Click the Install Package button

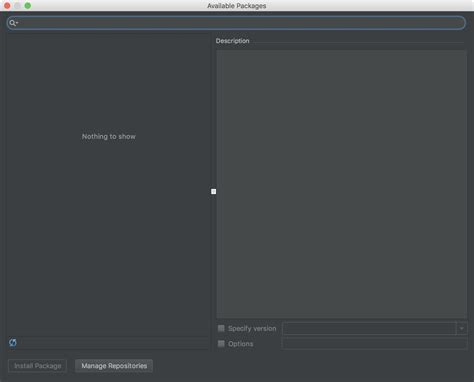(x=37, y=366)
